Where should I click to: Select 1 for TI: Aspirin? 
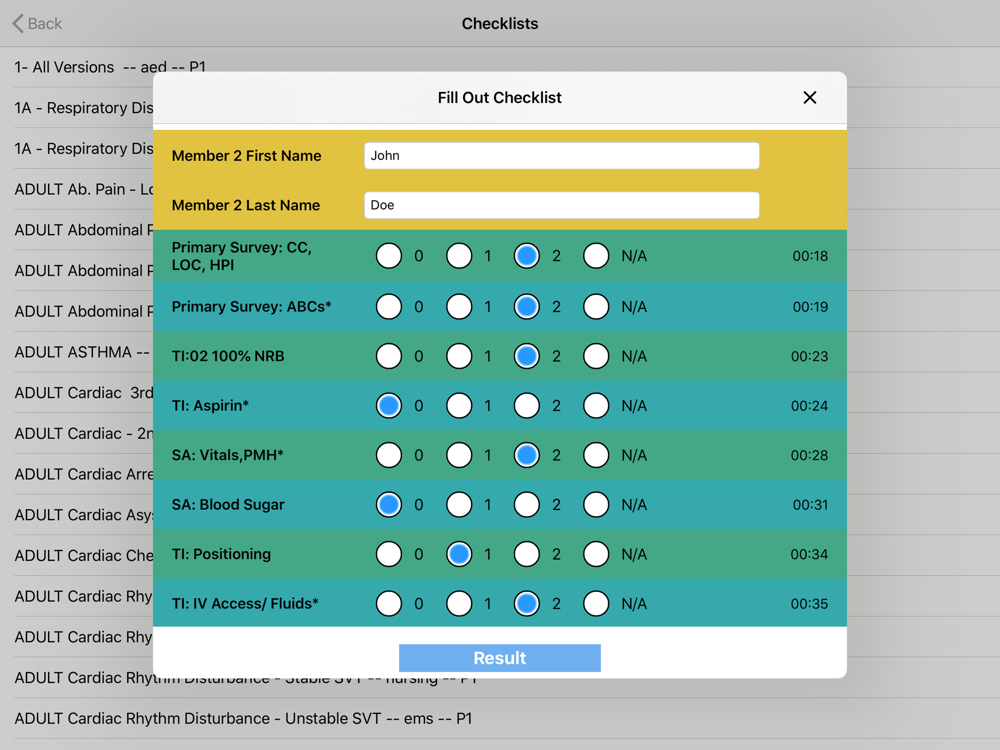click(459, 406)
